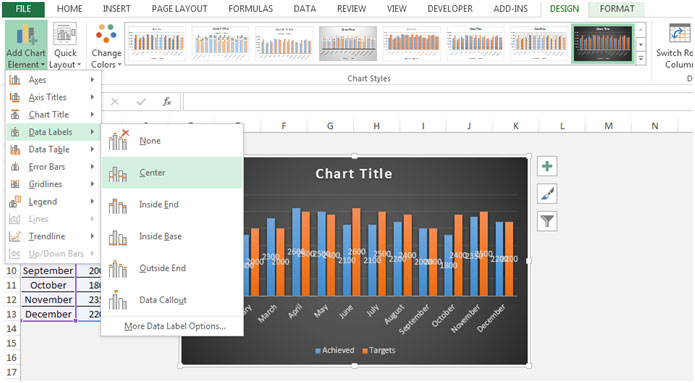Screen dimensions: 695x383
Task: Select the December cell
Action: [x=48, y=314]
